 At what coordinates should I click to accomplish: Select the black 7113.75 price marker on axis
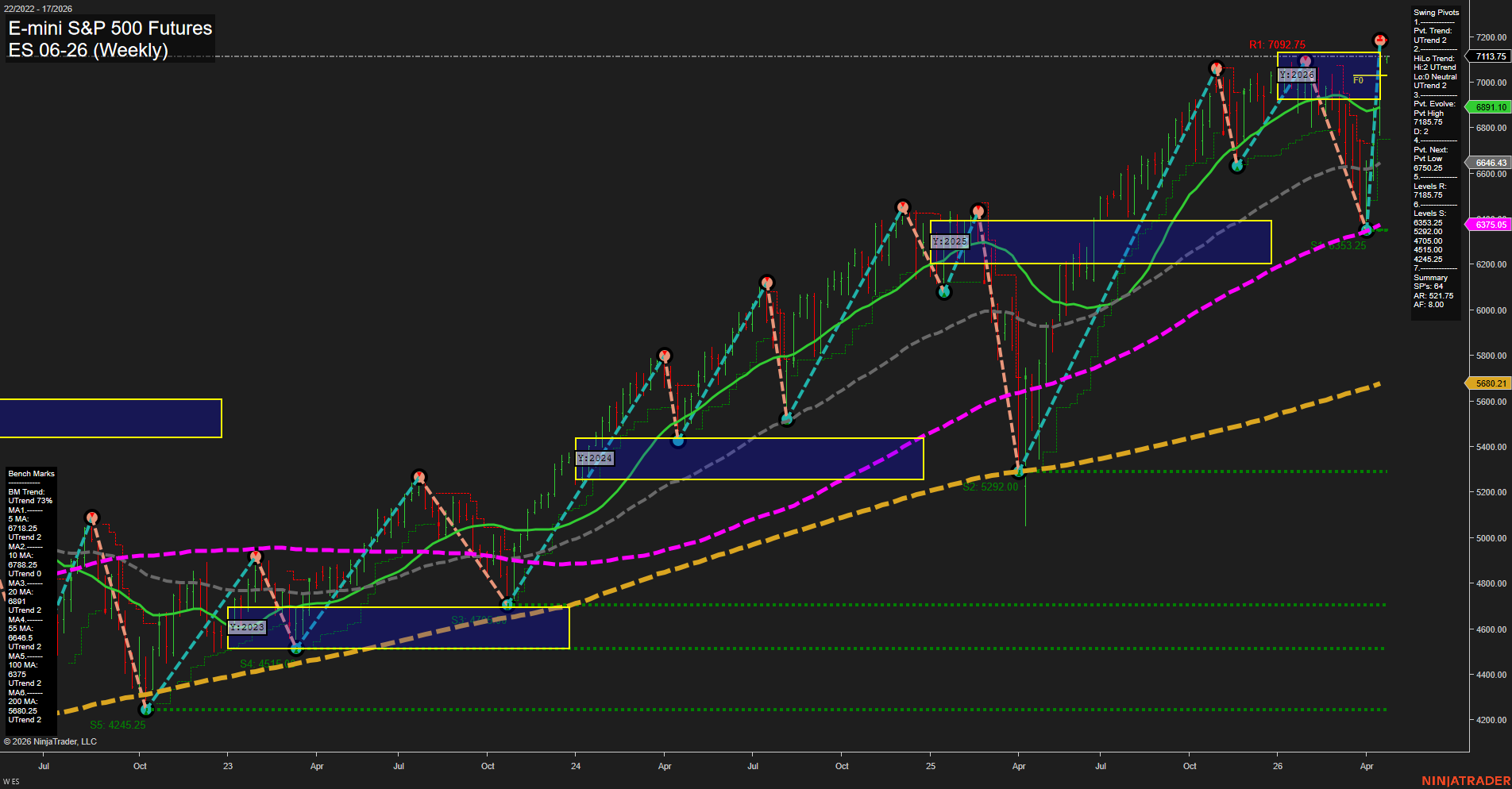[x=1489, y=56]
